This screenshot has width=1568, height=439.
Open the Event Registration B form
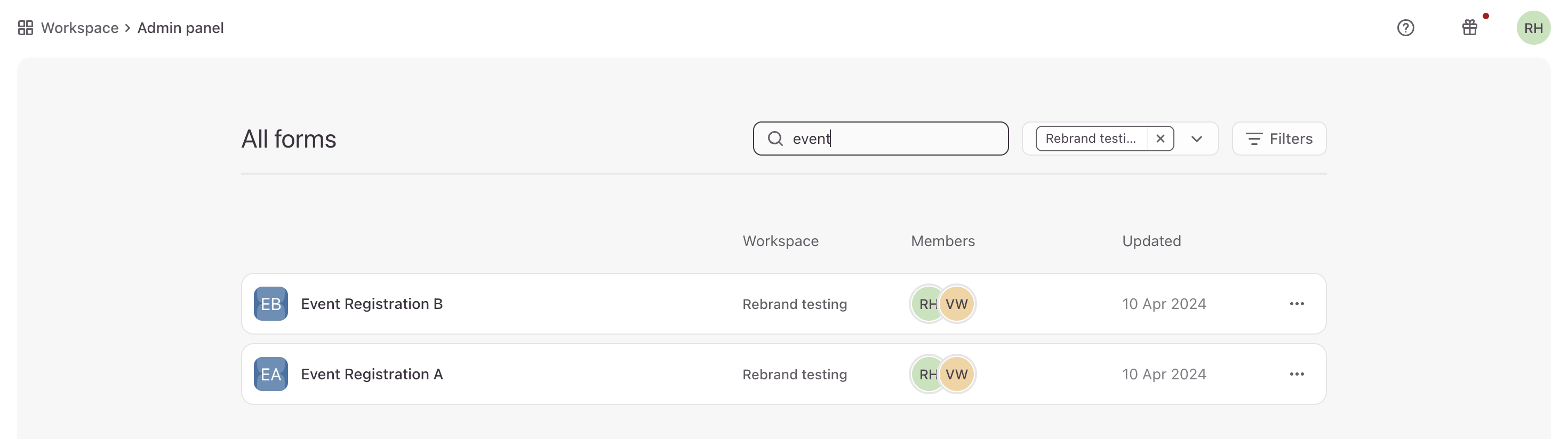tap(371, 303)
